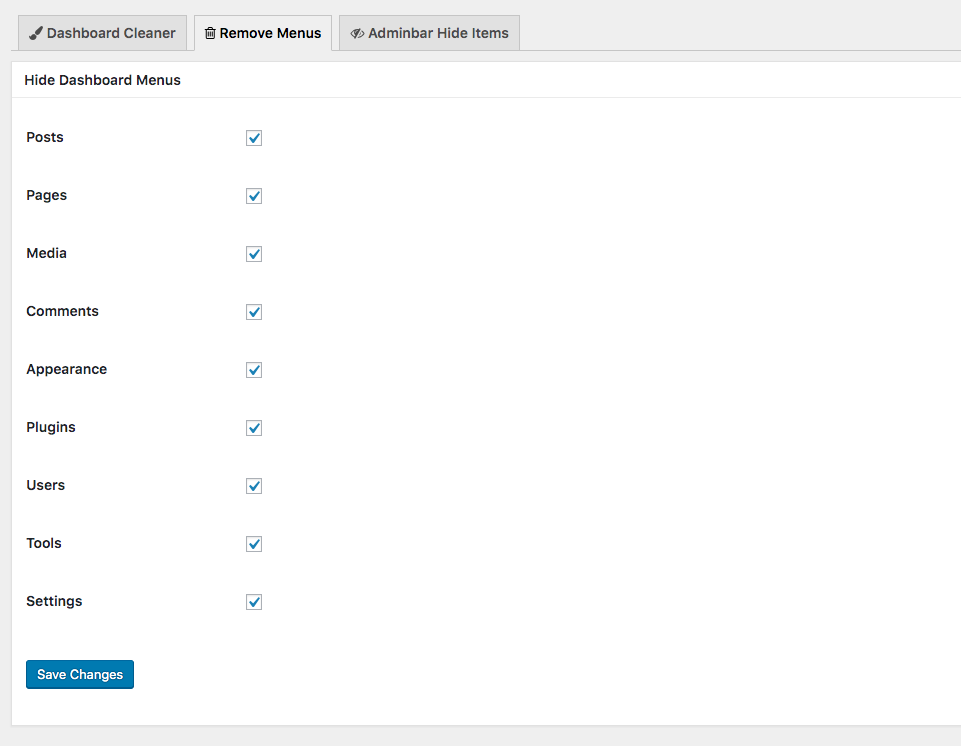Image resolution: width=961 pixels, height=746 pixels.
Task: Select the Remove Menus tab
Action: [x=263, y=33]
